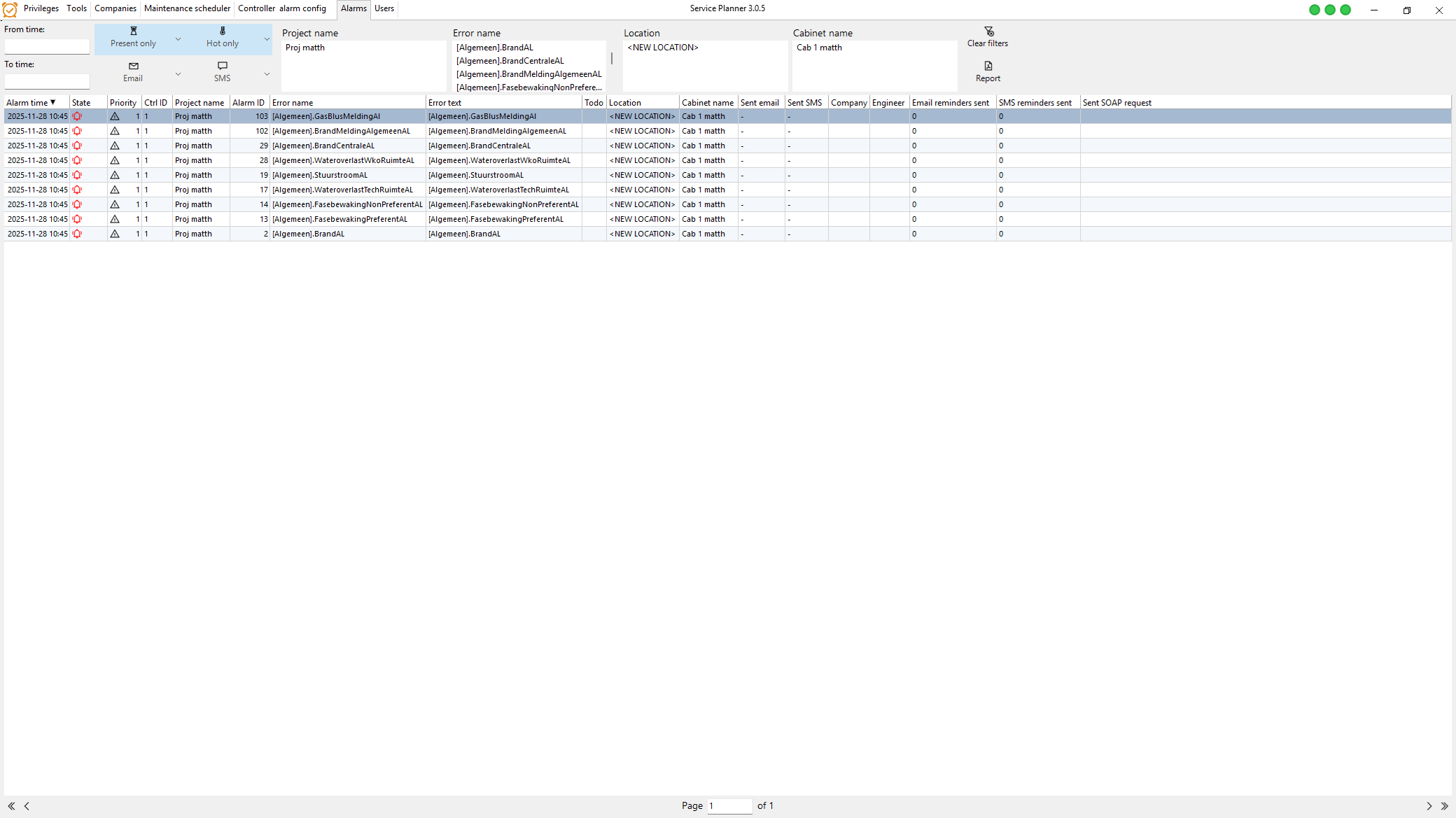Expand the Hot only dropdown arrow
This screenshot has width=1456, height=818.
tap(267, 39)
